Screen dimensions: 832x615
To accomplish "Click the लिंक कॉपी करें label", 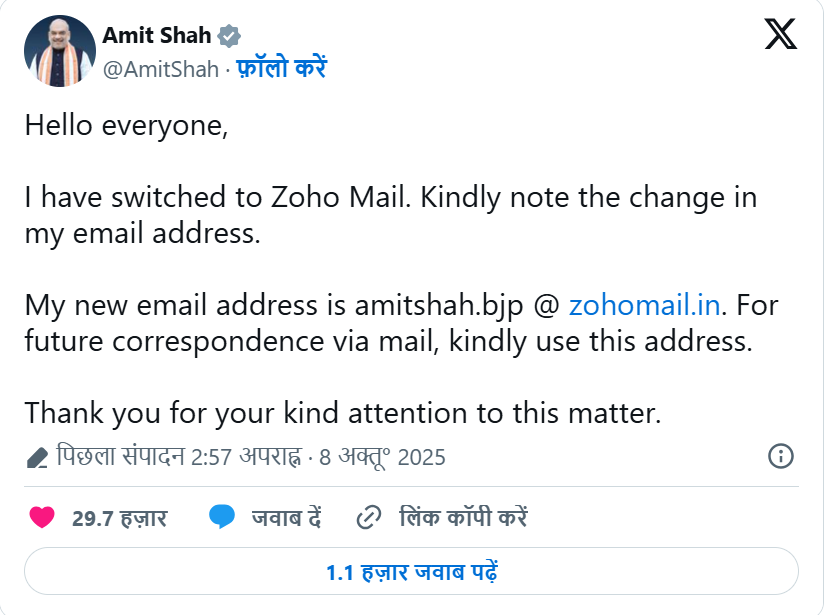I will tap(462, 518).
